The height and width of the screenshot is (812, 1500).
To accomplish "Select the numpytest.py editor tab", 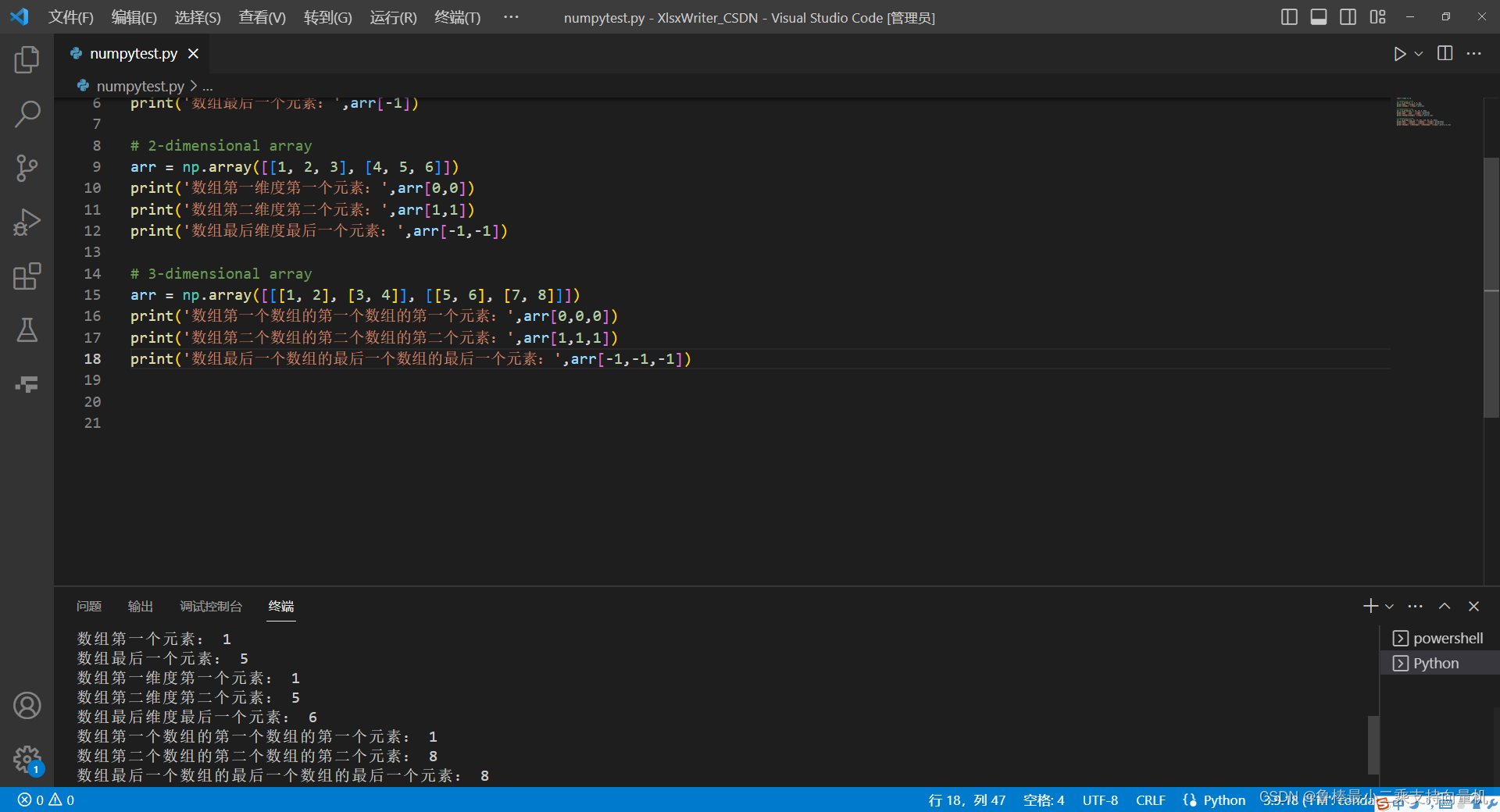I will point(133,53).
